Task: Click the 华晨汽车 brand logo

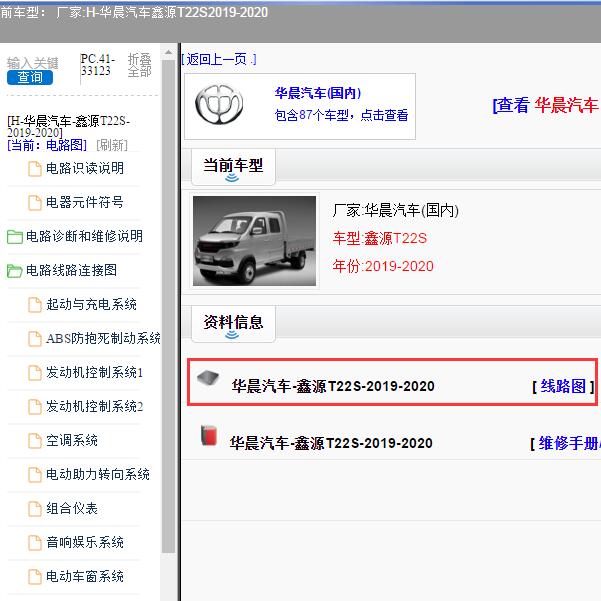Action: click(219, 104)
